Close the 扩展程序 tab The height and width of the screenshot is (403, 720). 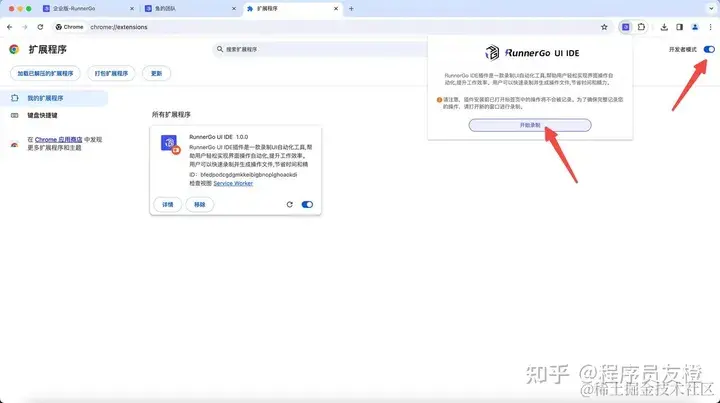click(336, 8)
